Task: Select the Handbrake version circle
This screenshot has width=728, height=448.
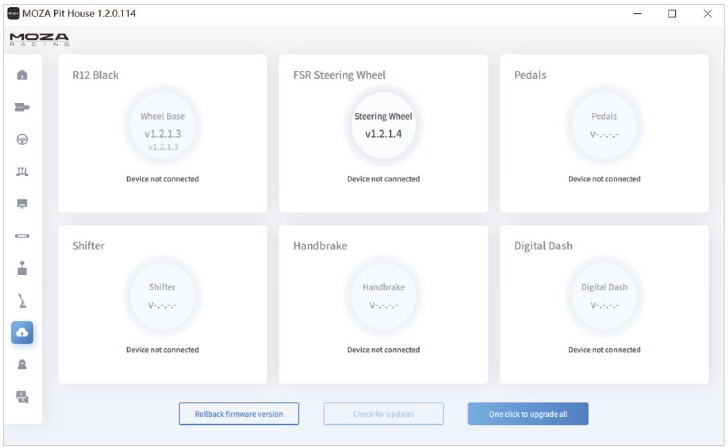Action: 384,296
